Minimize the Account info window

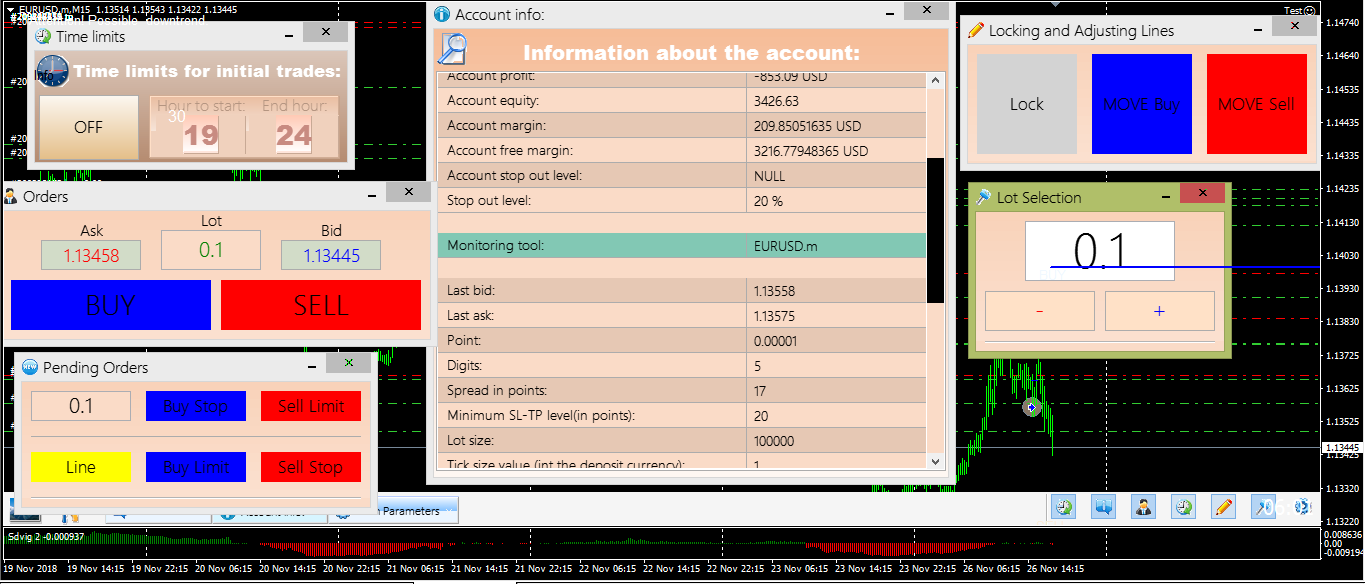tap(891, 12)
